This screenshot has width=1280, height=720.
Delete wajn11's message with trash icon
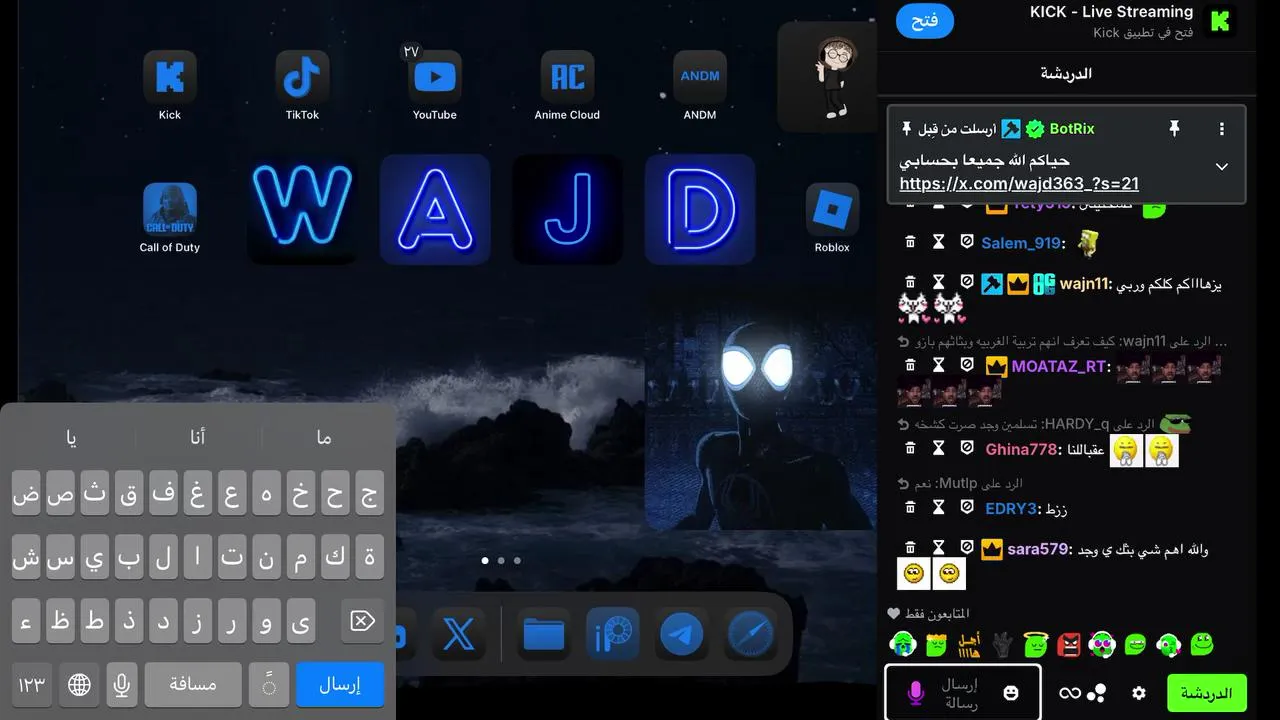pos(910,283)
